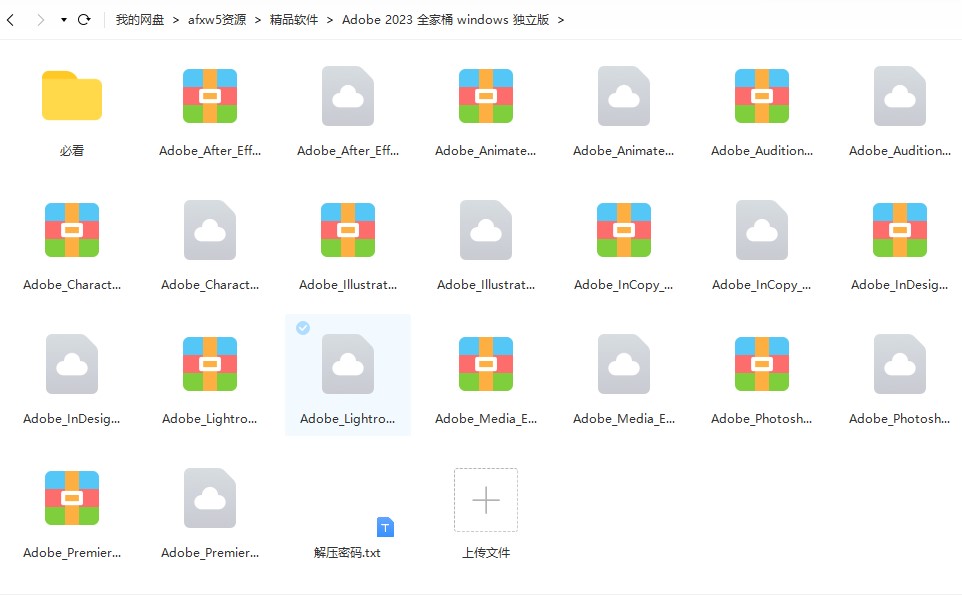Select Adobe_Illustrat file with cloud icon
The width and height of the screenshot is (962, 595).
(486, 230)
